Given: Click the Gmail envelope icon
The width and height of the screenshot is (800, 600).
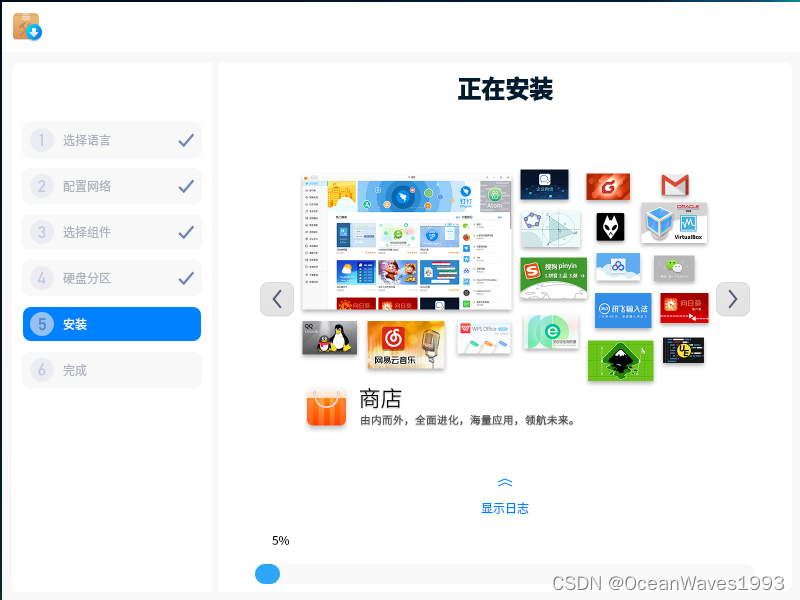Looking at the screenshot, I should click(x=675, y=185).
